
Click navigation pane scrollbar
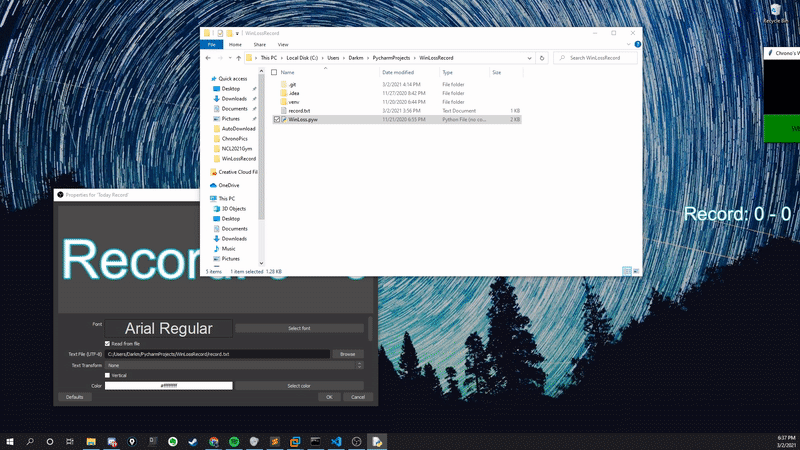(x=261, y=148)
